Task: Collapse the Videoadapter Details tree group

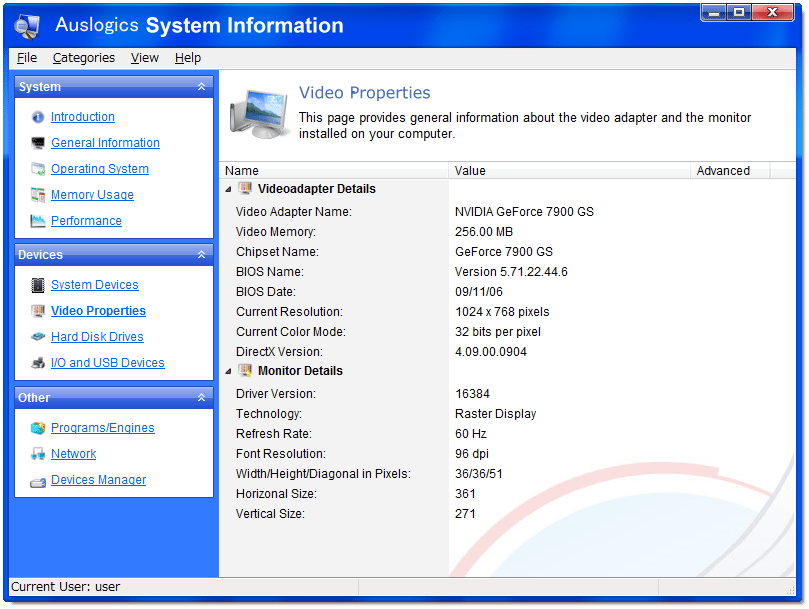Action: coord(229,189)
